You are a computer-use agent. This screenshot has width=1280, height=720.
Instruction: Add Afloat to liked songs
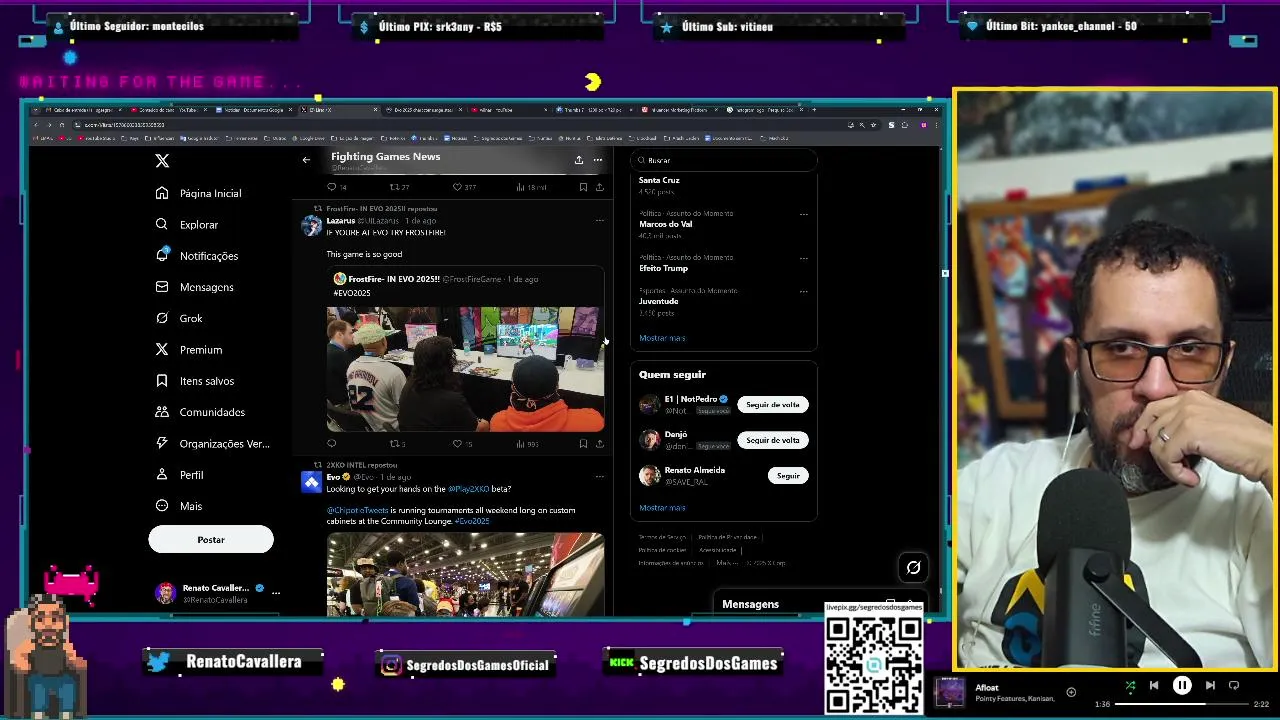[1071, 692]
